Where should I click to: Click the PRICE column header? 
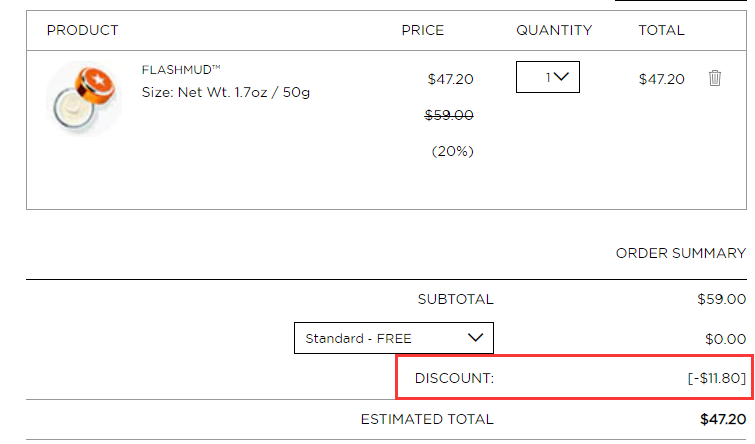423,30
